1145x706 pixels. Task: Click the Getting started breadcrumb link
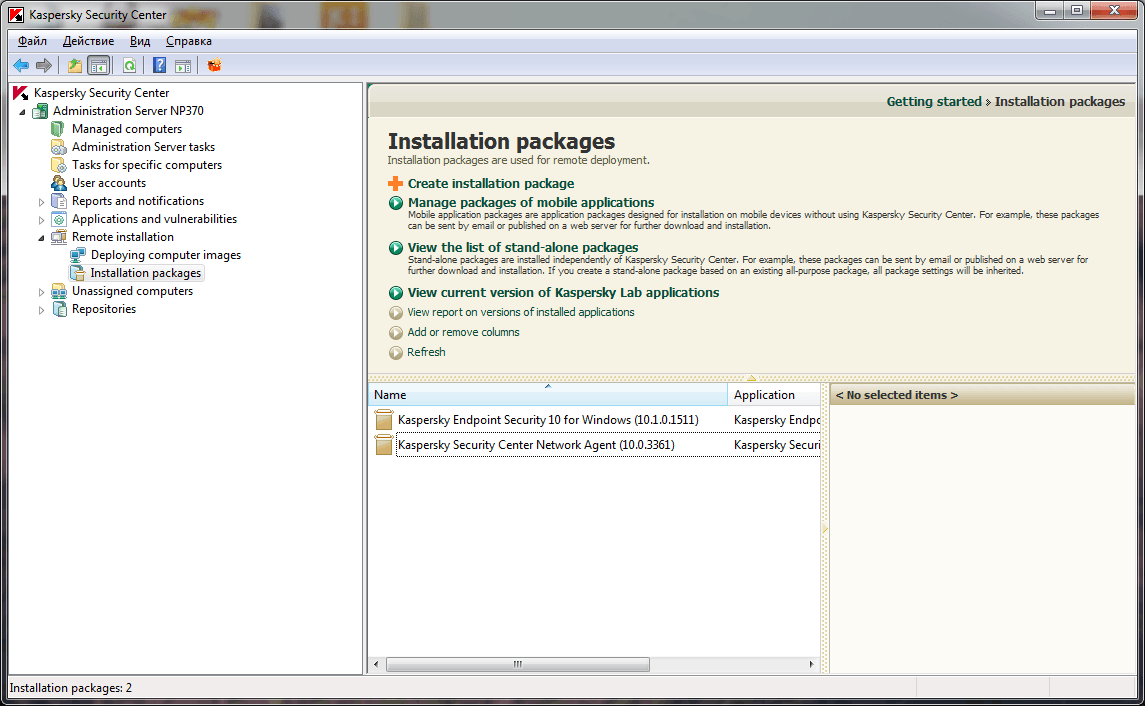tap(934, 101)
